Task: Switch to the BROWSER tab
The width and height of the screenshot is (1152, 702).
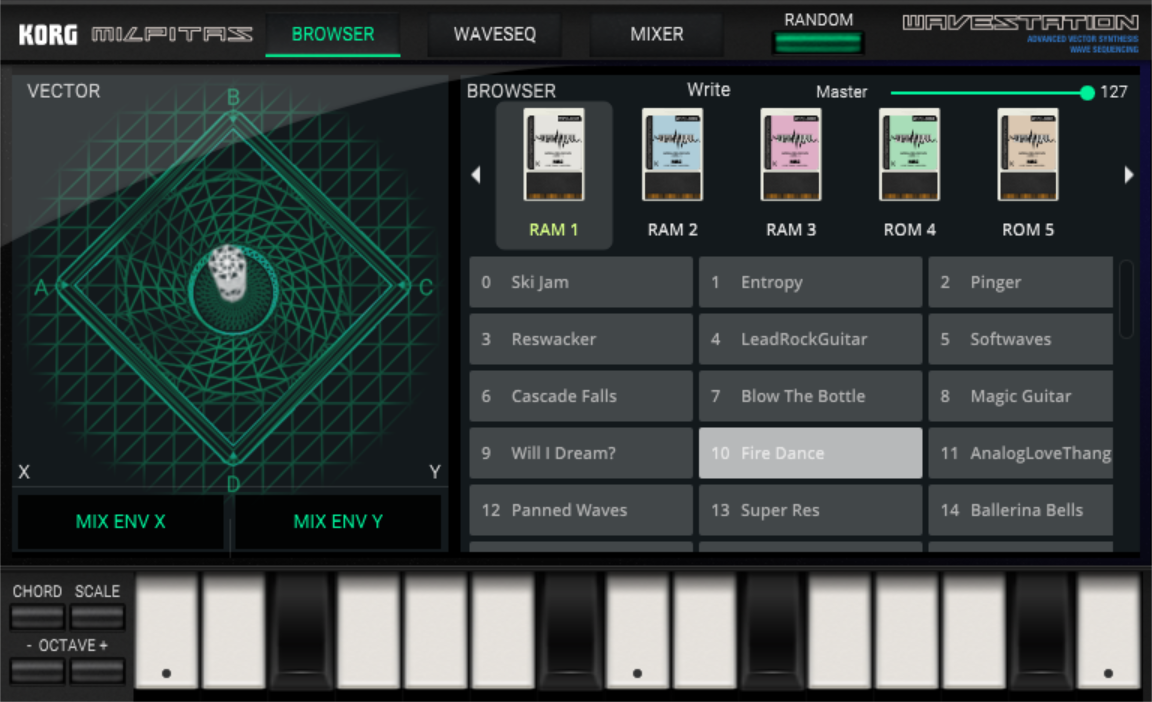Action: [333, 35]
